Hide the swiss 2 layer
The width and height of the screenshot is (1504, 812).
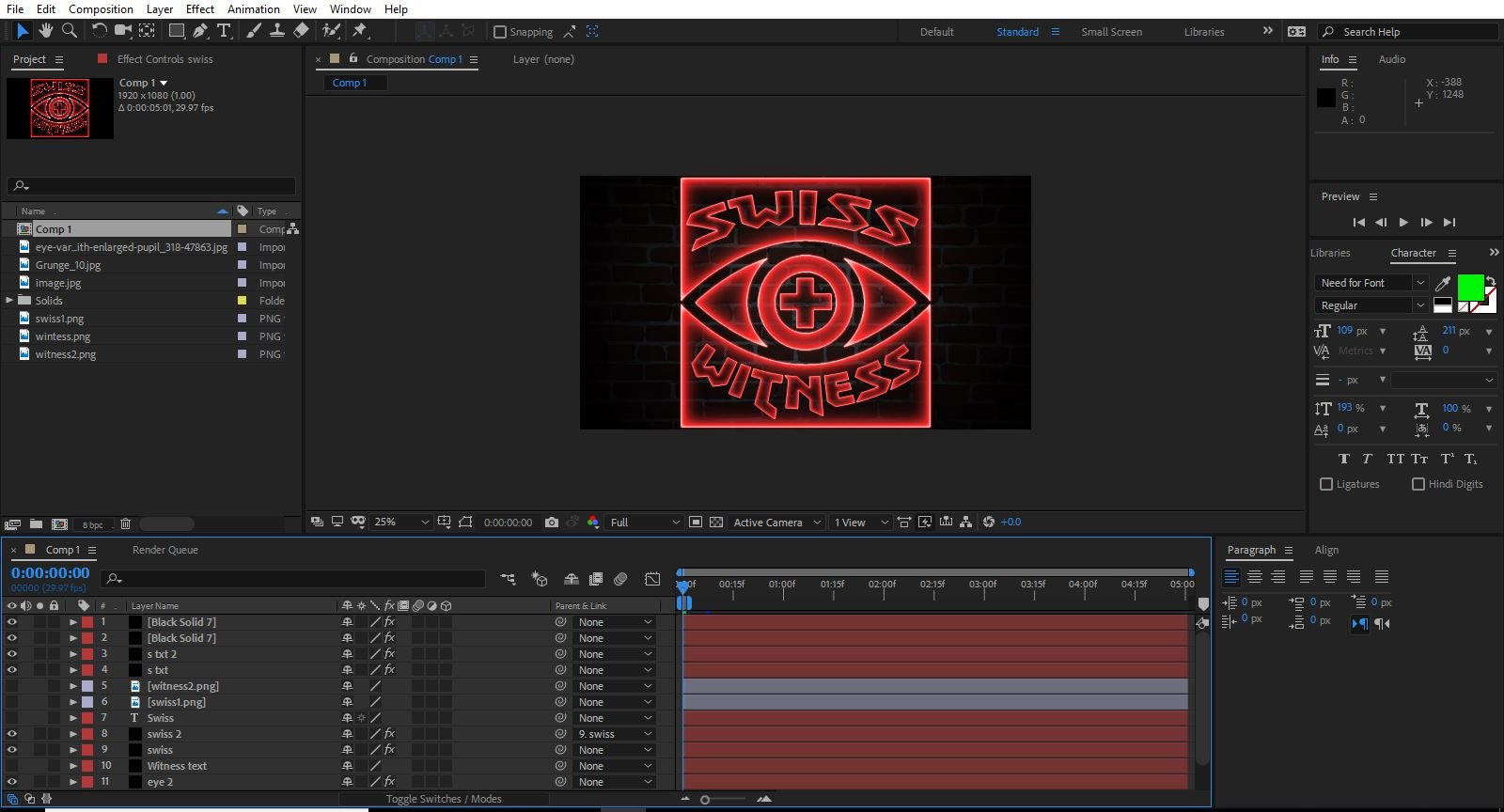12,734
